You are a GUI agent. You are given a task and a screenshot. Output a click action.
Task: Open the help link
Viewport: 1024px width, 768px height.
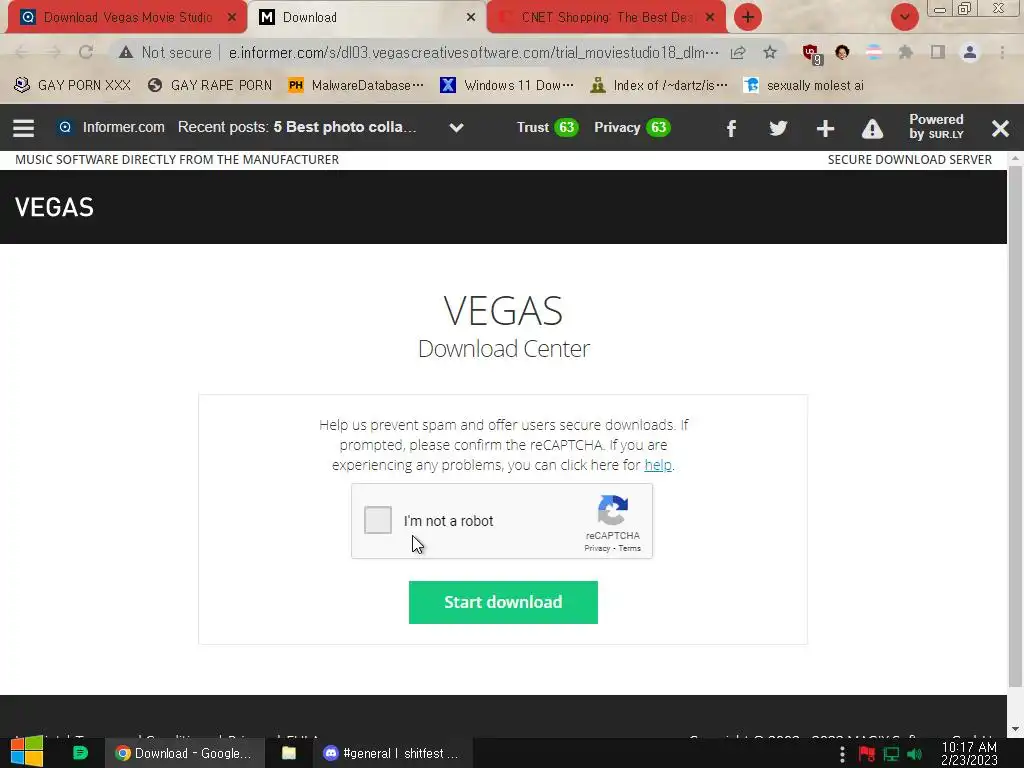click(658, 465)
